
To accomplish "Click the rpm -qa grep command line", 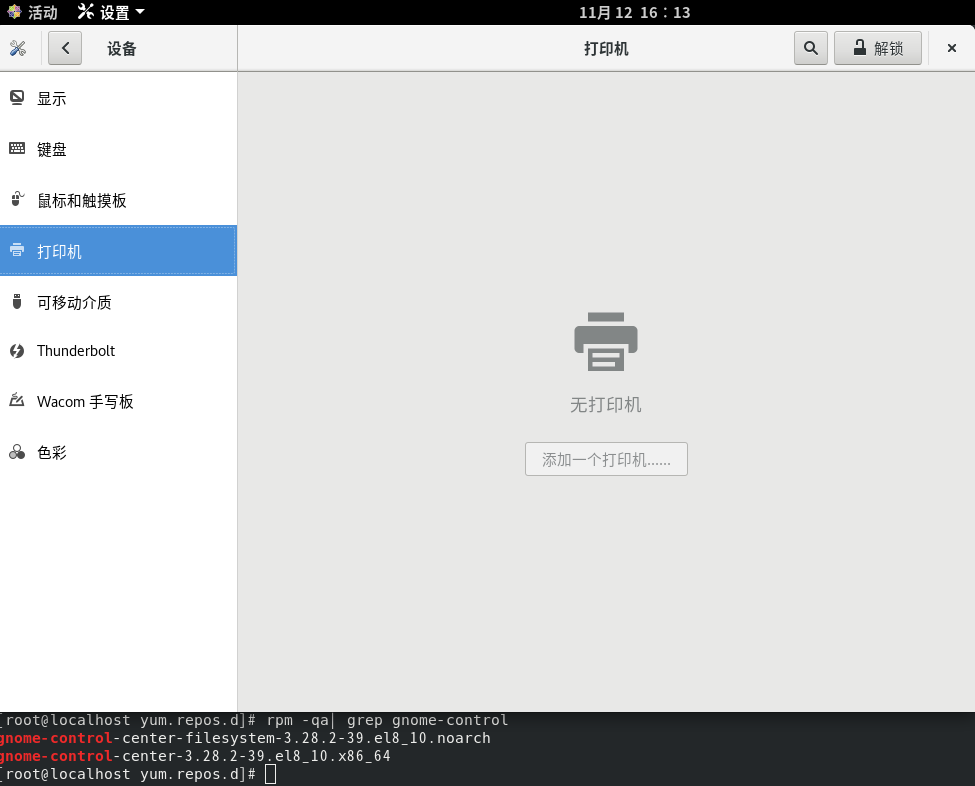I will [387, 720].
